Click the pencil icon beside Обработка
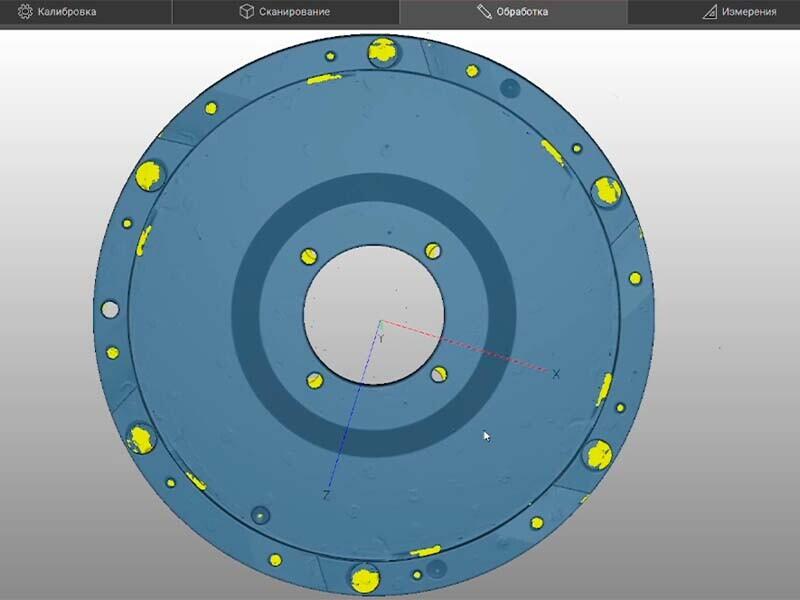 coord(484,12)
